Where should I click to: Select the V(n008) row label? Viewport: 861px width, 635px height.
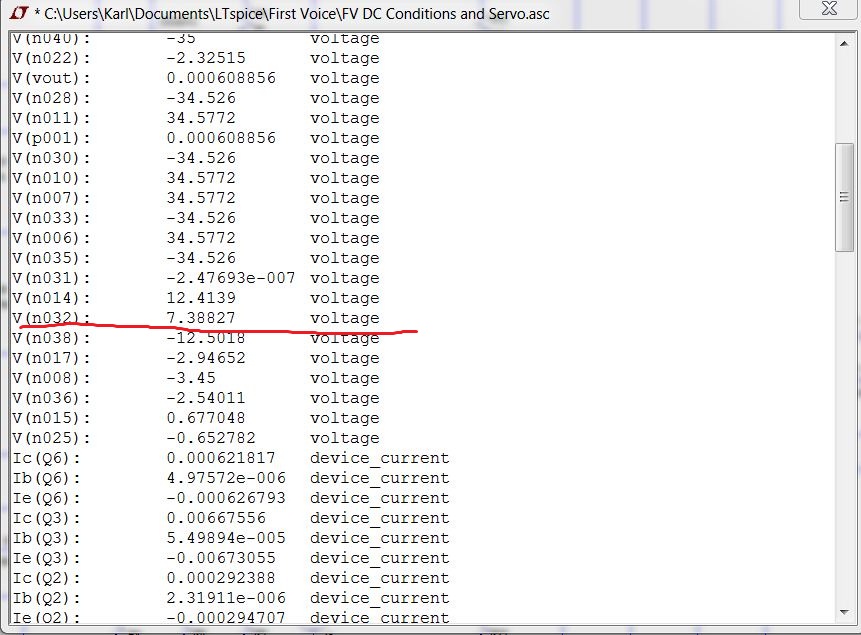(x=51, y=378)
